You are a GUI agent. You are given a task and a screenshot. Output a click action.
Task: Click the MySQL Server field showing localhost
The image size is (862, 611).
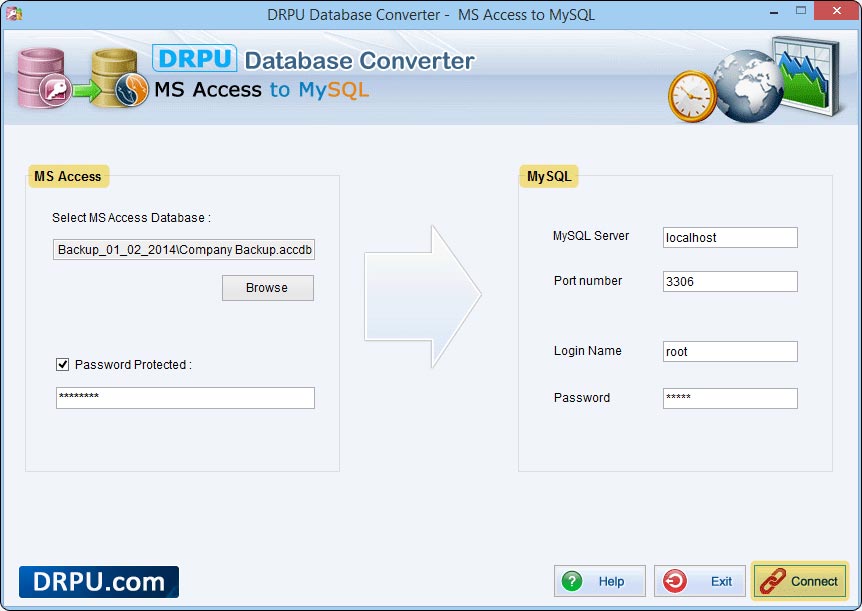[730, 237]
